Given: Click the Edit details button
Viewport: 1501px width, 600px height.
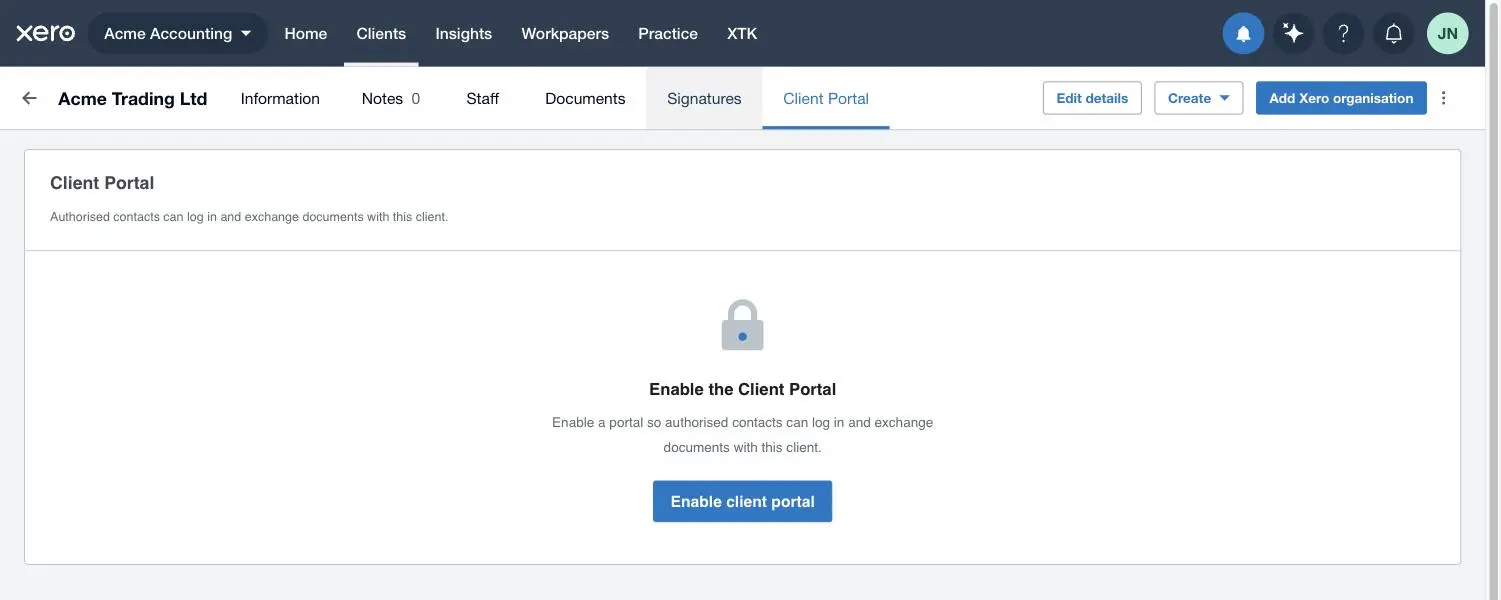Looking at the screenshot, I should tap(1092, 98).
